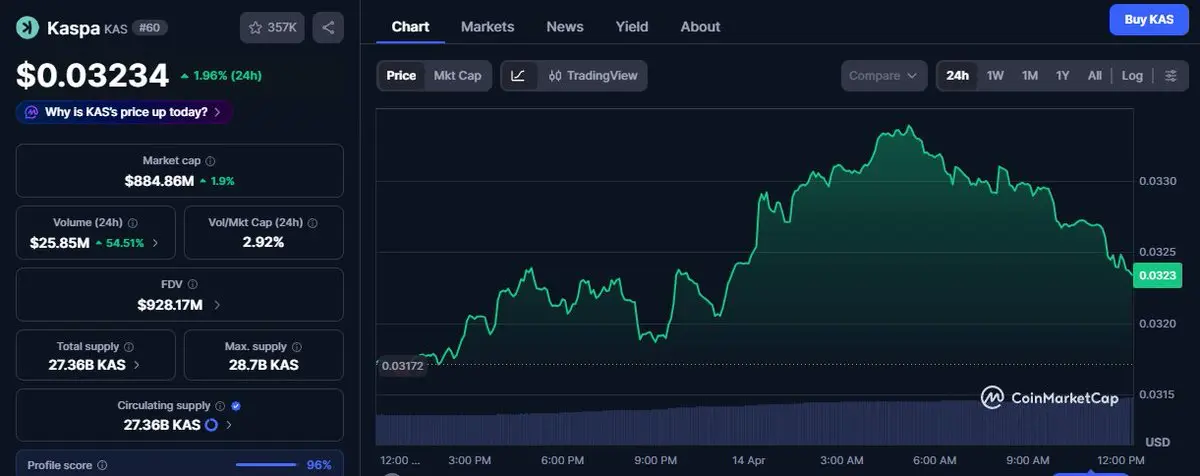Switch chart to Mkt Cap view
The height and width of the screenshot is (476, 1200).
coord(457,76)
